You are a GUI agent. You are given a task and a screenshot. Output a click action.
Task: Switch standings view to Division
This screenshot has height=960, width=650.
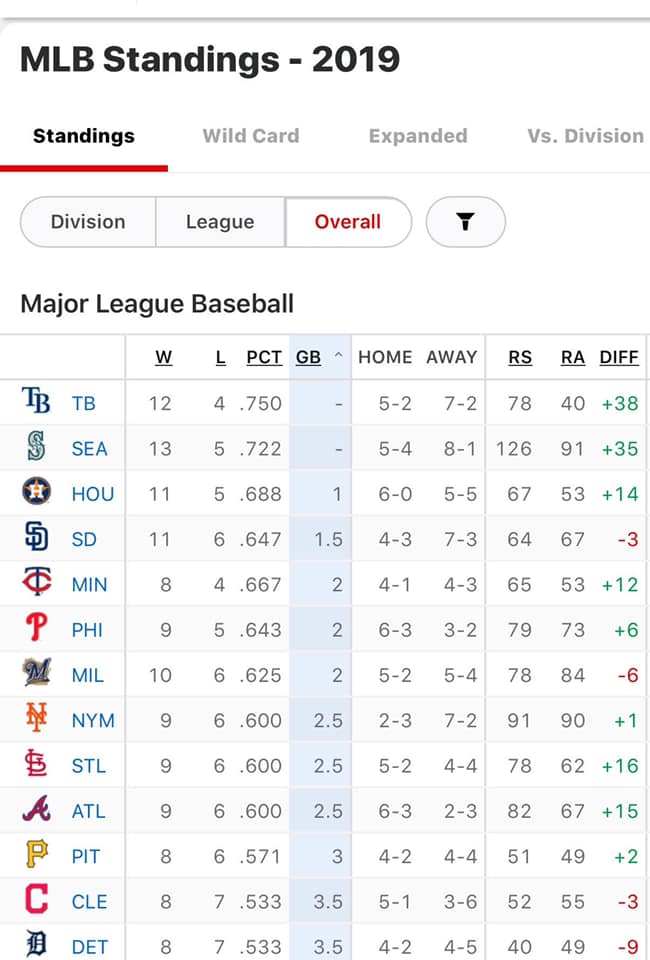click(88, 222)
